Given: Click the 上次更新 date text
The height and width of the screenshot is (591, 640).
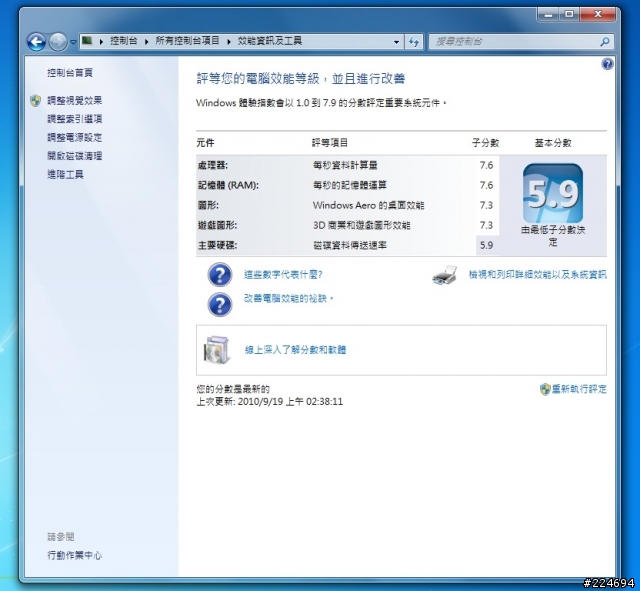Looking at the screenshot, I should [269, 402].
